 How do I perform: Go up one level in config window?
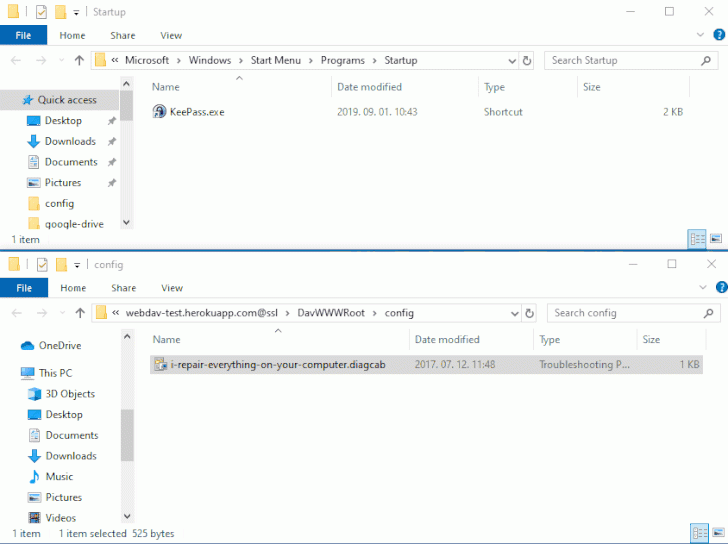click(80, 313)
